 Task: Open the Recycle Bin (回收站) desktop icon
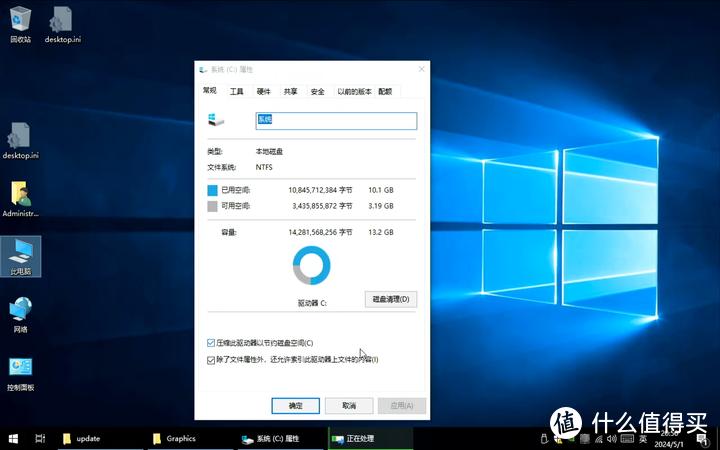click(20, 20)
